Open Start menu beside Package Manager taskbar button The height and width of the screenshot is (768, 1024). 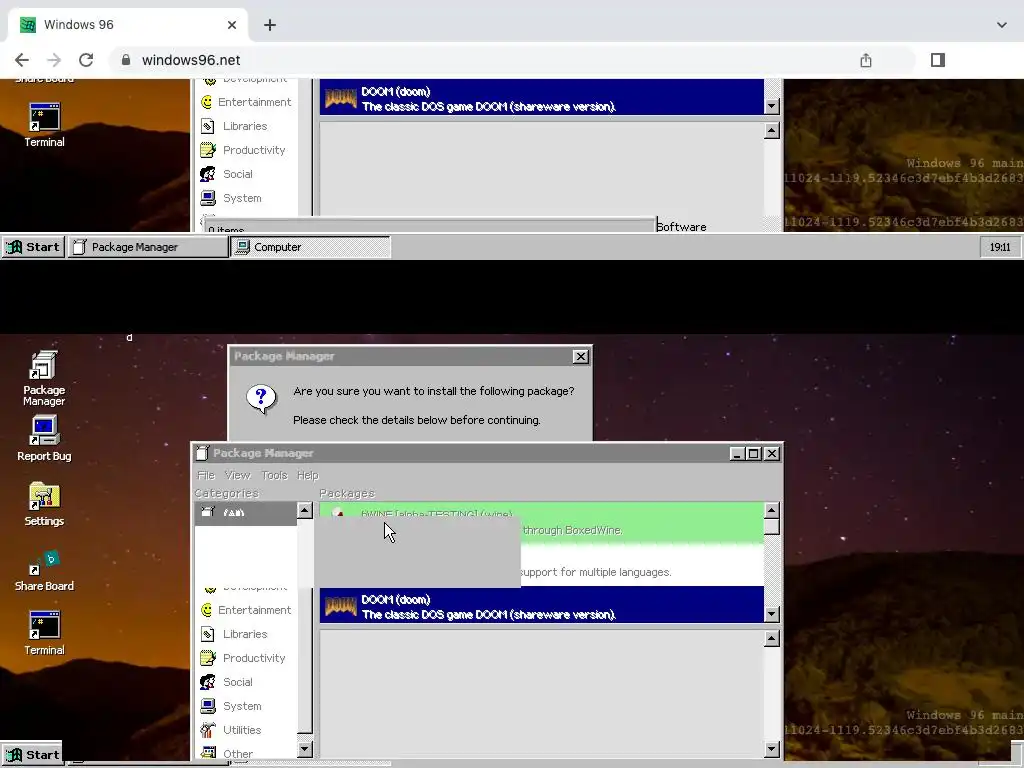click(x=33, y=247)
